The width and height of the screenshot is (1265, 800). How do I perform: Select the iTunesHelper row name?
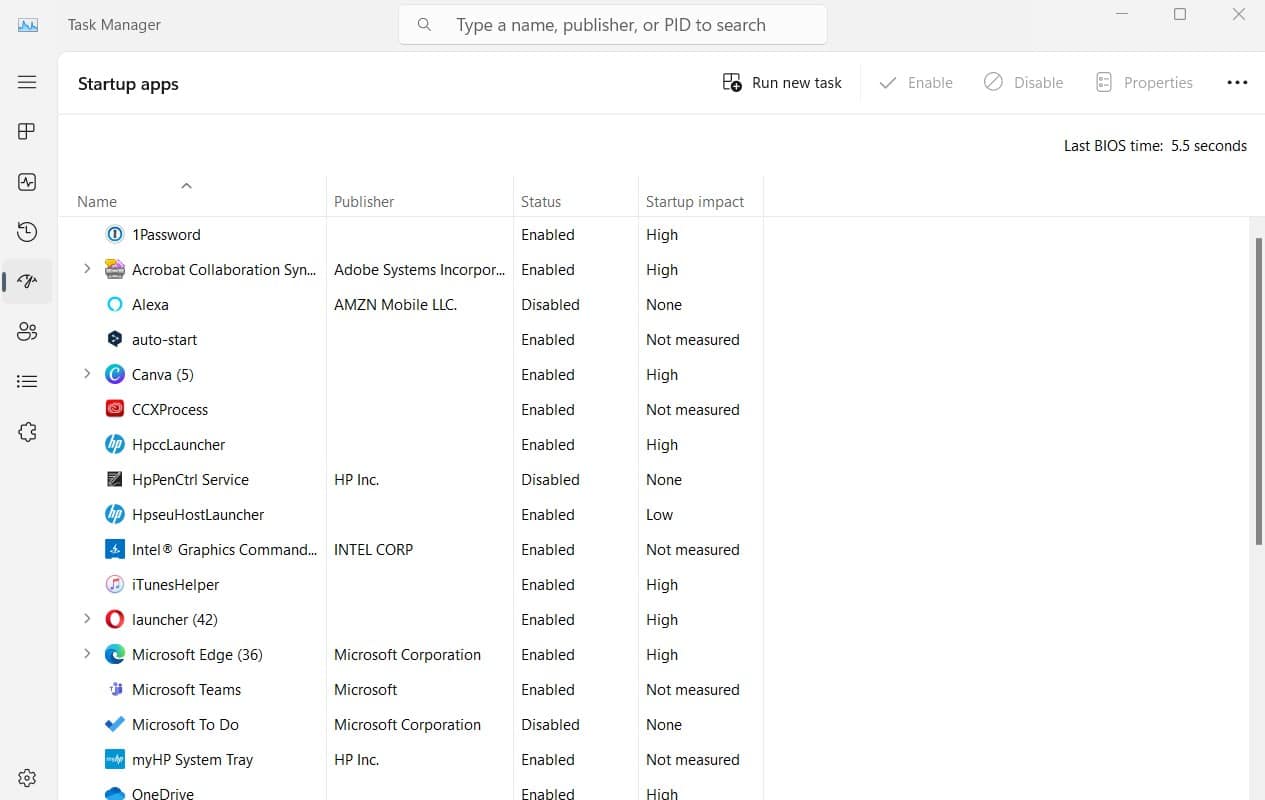point(175,585)
